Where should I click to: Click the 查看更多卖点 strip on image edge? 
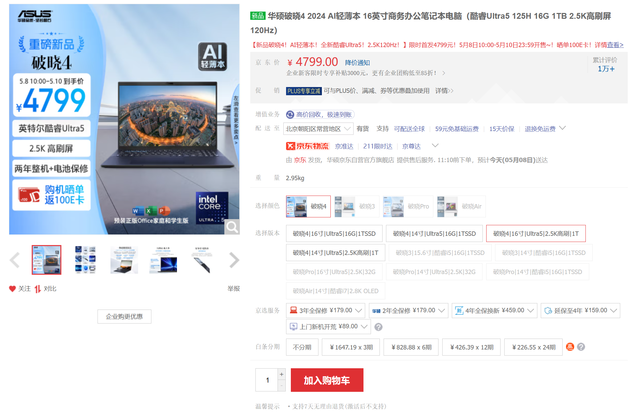pos(236,119)
